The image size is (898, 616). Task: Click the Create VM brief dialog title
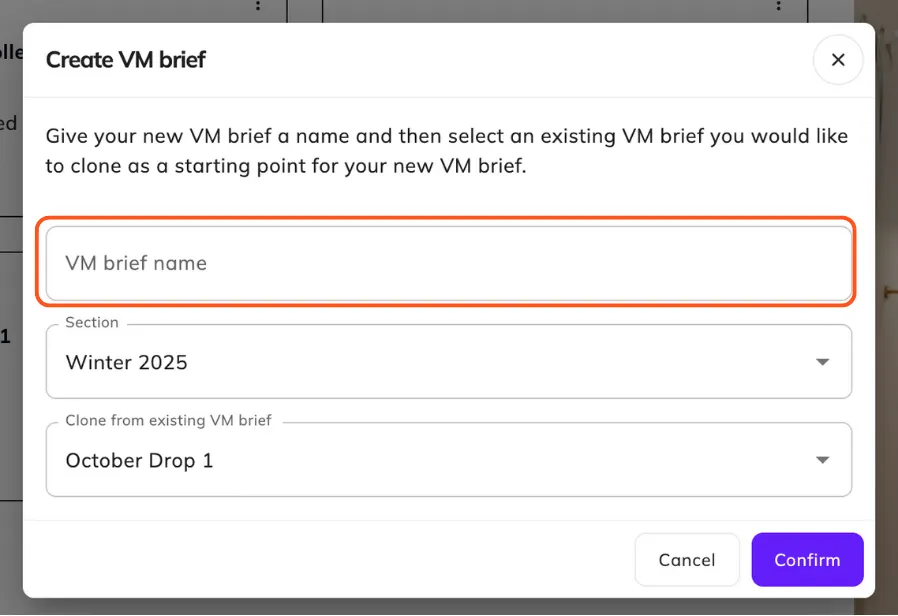125,60
